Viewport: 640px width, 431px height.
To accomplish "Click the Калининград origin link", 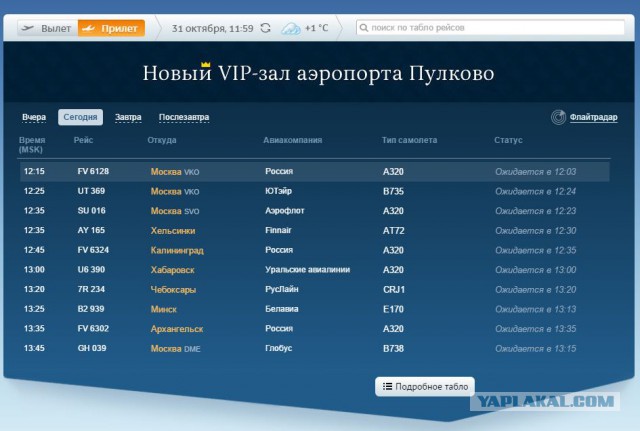I will click(x=177, y=250).
